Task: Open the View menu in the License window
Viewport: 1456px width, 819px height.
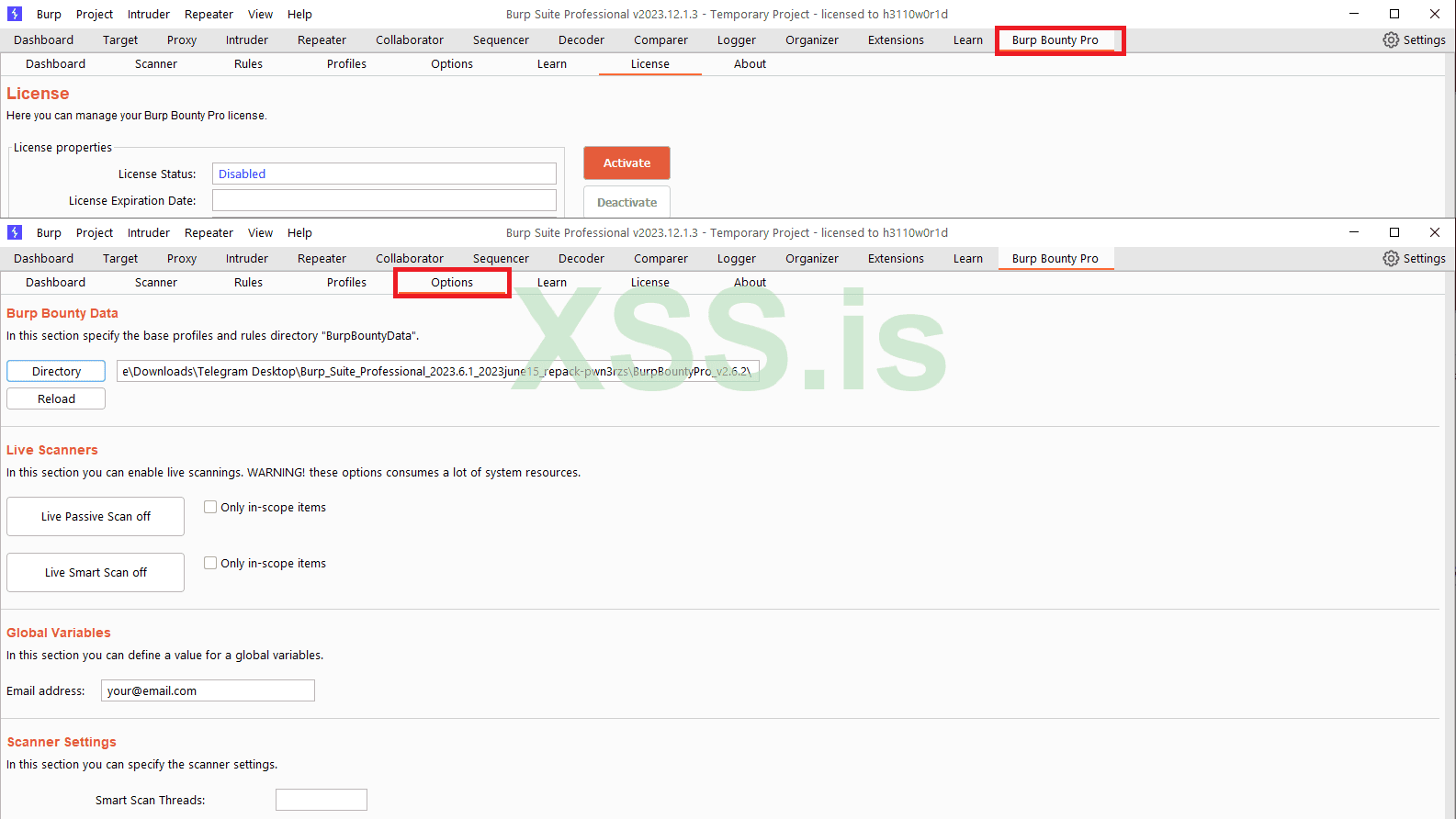Action: (x=260, y=14)
